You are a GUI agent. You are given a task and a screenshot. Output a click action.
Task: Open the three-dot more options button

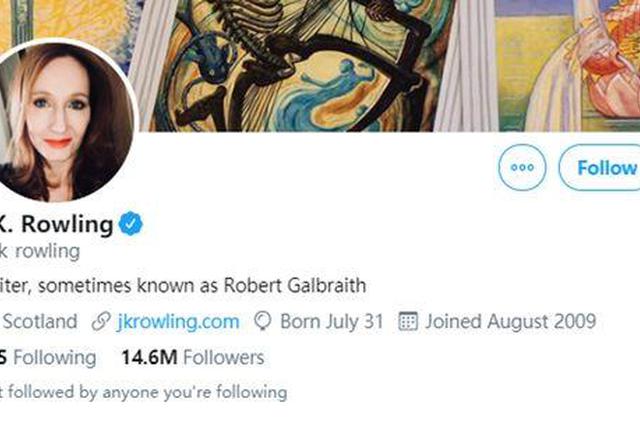pyautogui.click(x=522, y=167)
